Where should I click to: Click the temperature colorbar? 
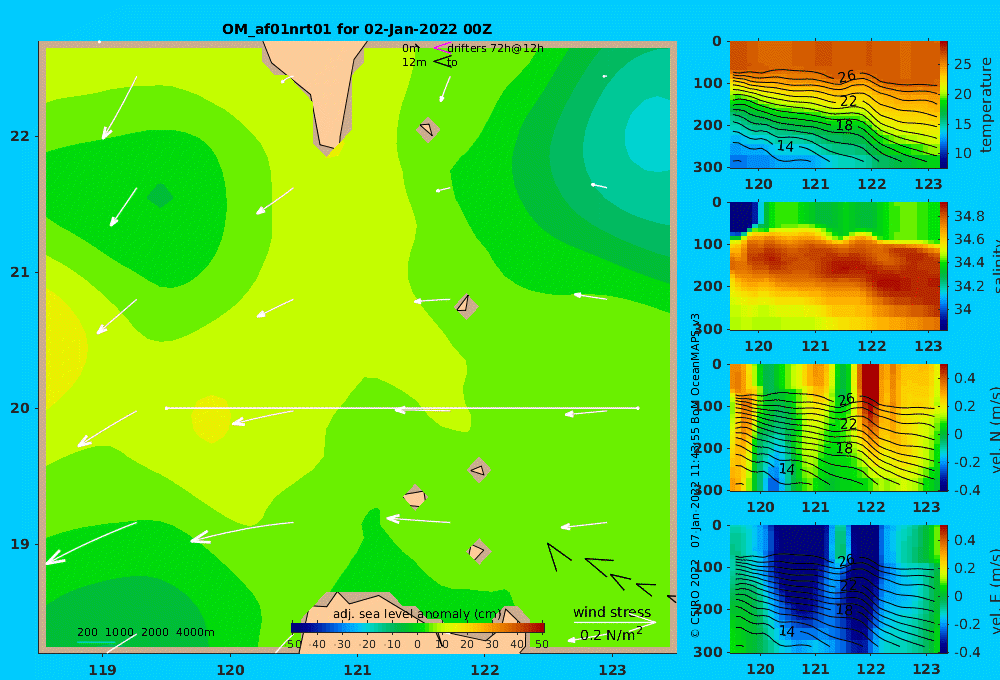coord(944,105)
